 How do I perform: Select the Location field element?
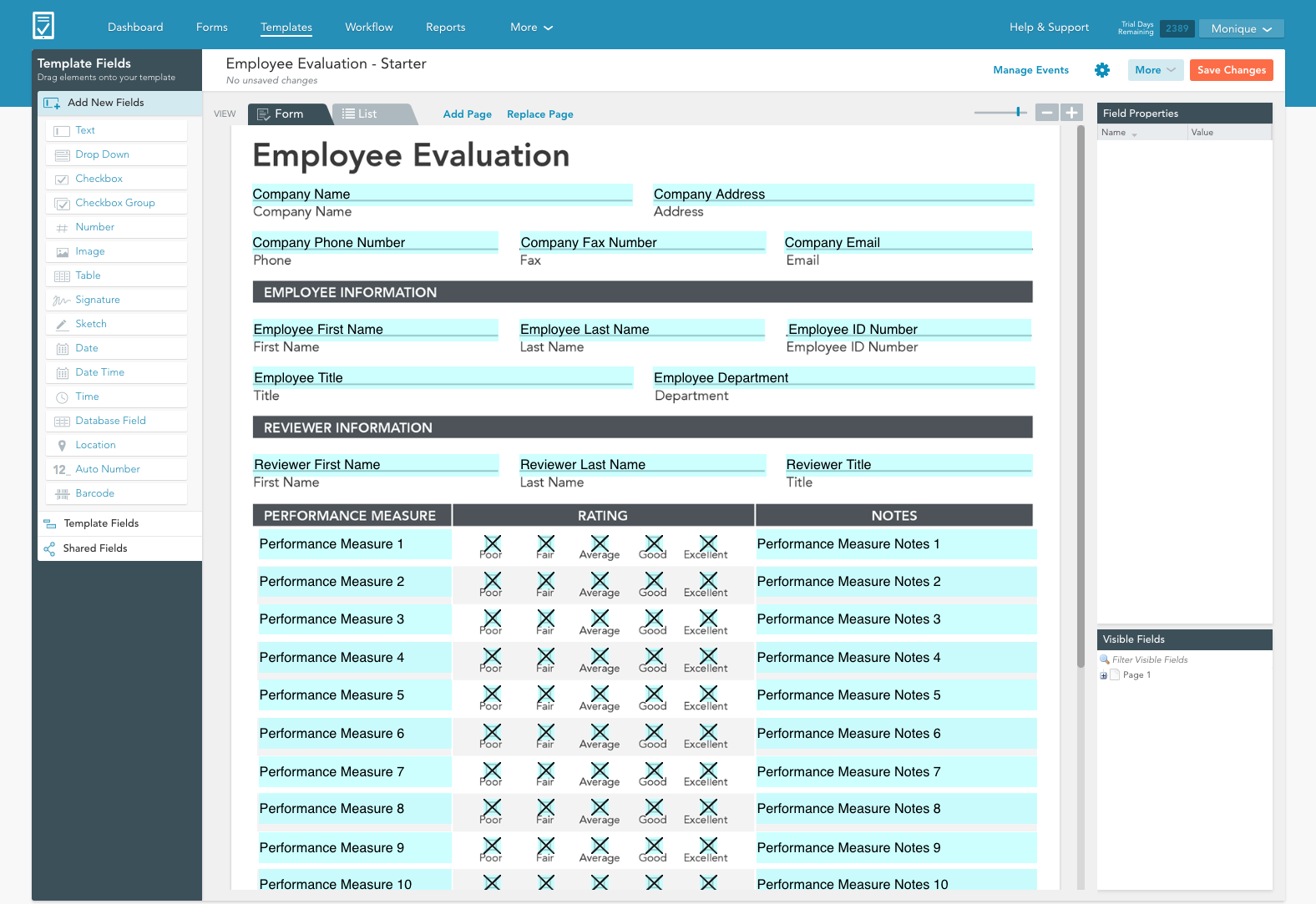pyautogui.click(x=116, y=445)
